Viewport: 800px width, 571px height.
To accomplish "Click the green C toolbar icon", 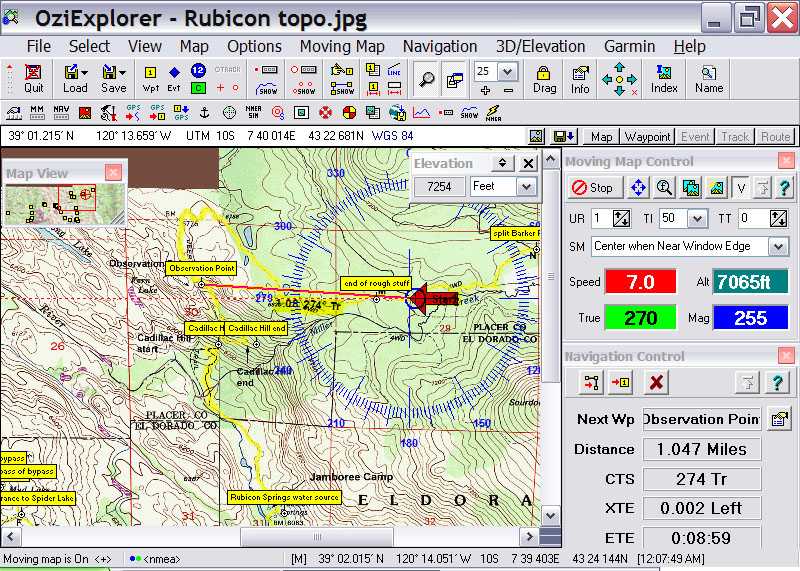I will [x=198, y=88].
